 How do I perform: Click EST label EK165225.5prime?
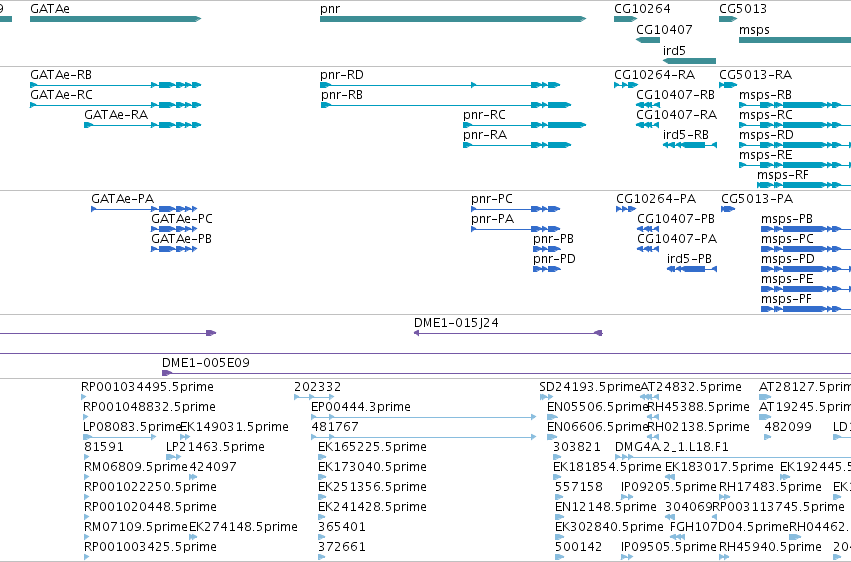click(x=372, y=448)
